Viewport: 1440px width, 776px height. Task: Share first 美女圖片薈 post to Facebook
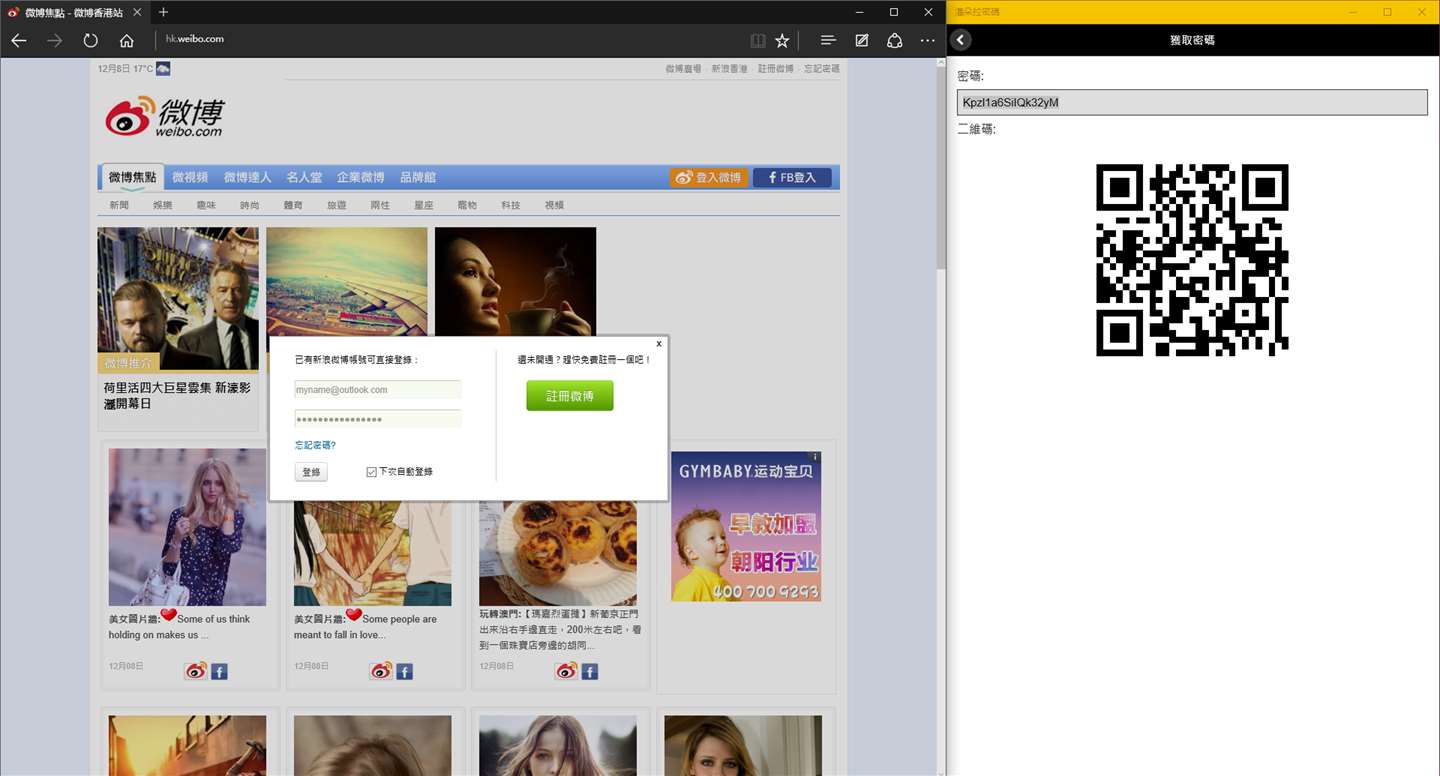pos(219,671)
